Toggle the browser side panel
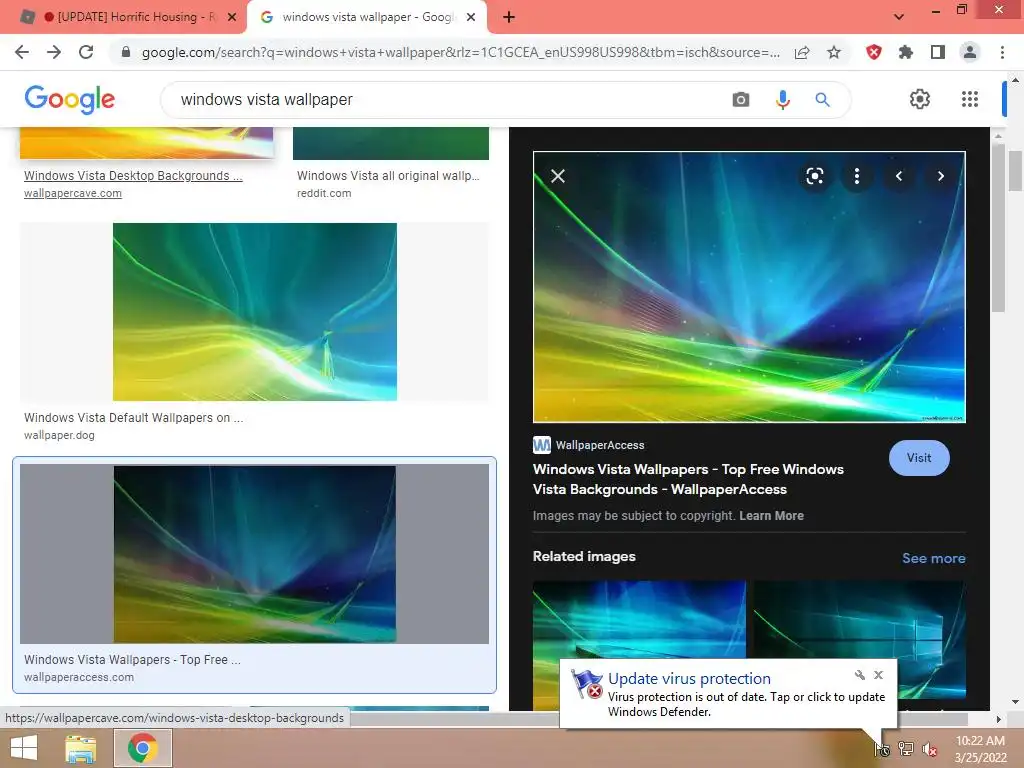 (938, 52)
